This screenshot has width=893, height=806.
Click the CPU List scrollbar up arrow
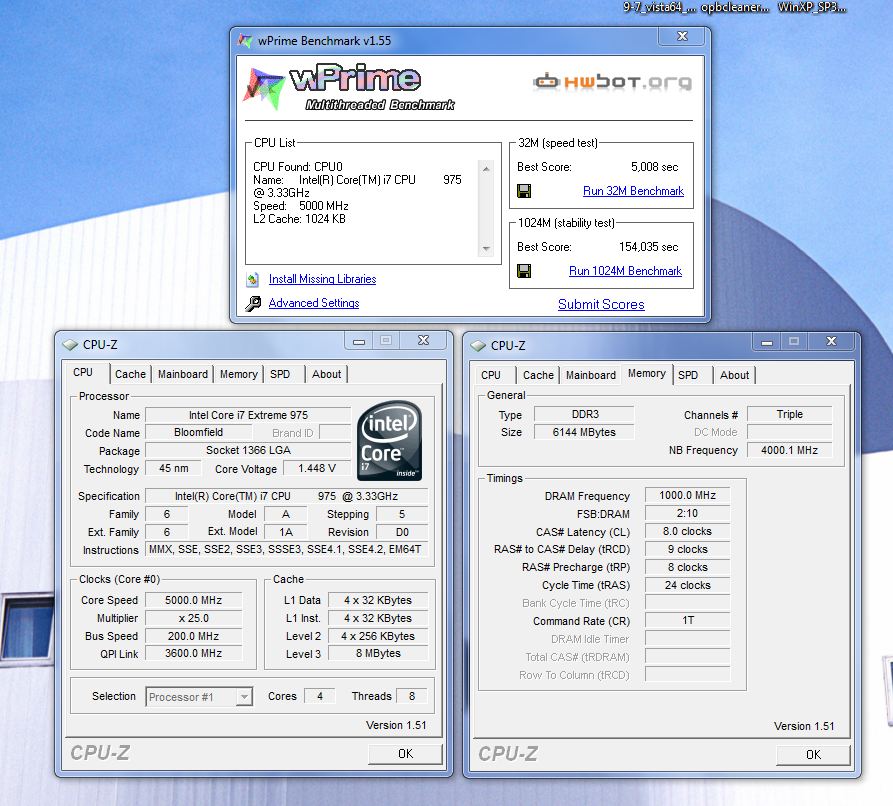(x=486, y=169)
